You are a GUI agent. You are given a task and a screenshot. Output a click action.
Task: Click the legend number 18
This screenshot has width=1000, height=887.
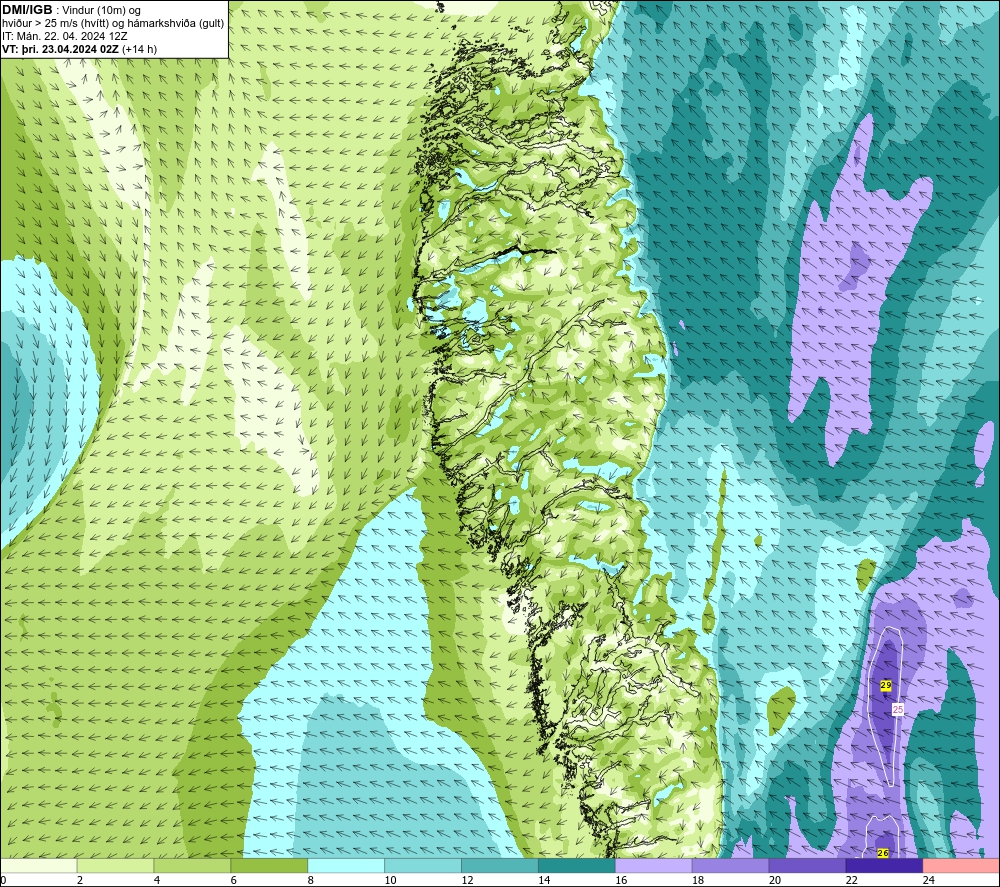point(698,880)
